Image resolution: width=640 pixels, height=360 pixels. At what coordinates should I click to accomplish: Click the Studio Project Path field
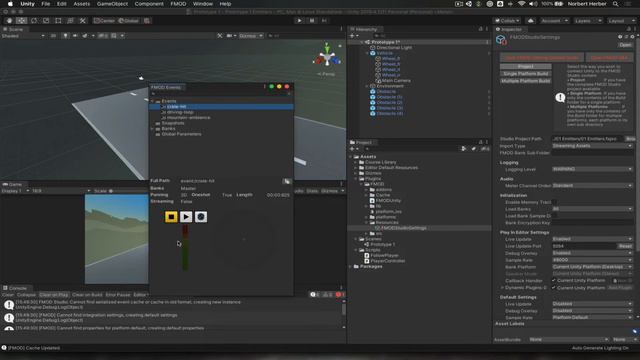587,139
